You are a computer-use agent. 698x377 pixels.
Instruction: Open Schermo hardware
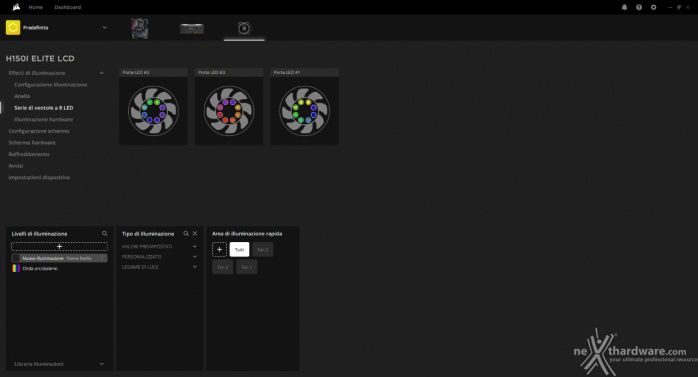point(32,142)
